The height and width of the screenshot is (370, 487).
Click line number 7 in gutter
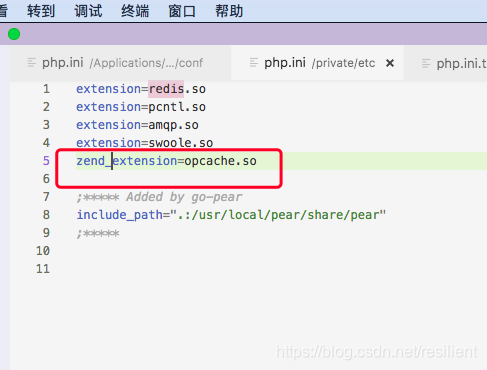tap(46, 197)
